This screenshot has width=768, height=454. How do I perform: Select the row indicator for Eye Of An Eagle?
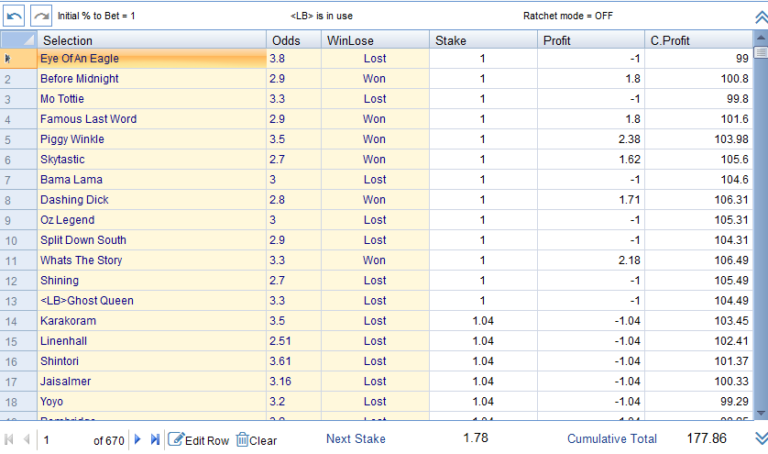tap(18, 59)
